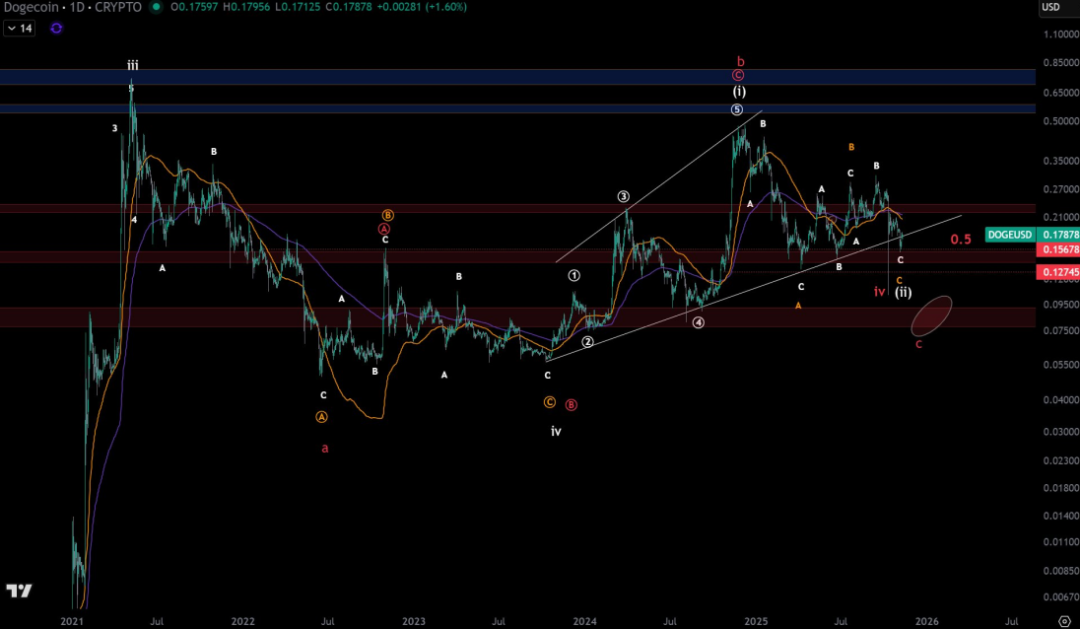Select the circled 3 white wave label

[x=623, y=197]
